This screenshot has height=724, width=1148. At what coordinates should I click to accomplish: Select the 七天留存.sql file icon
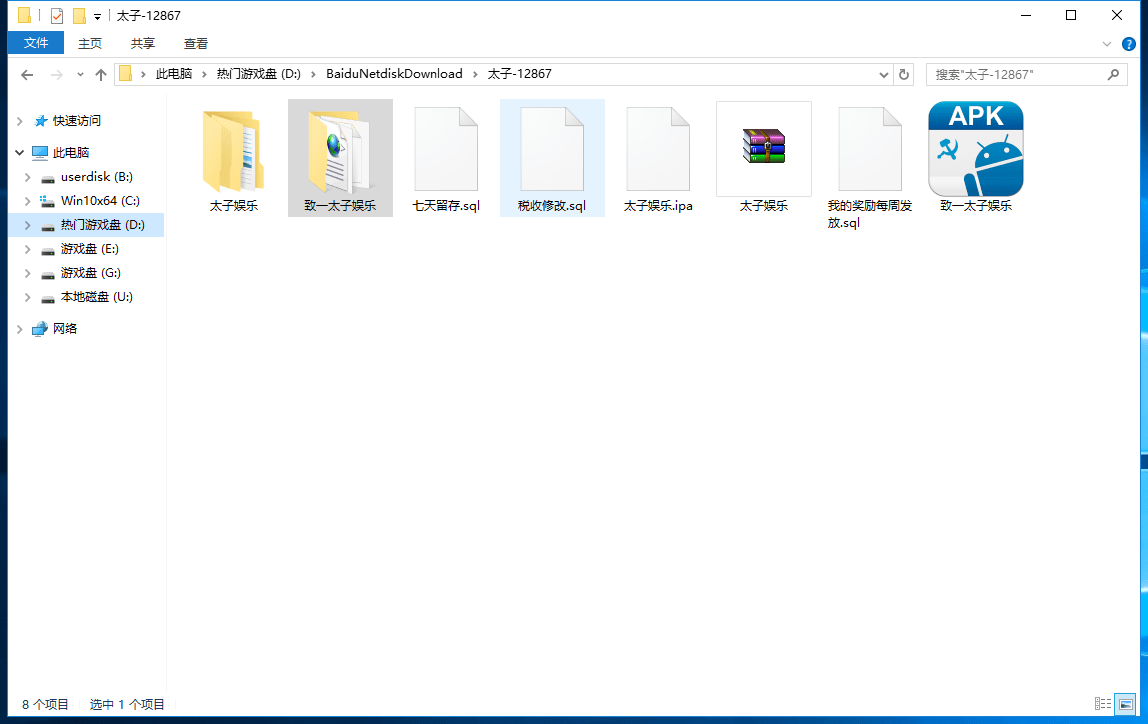[446, 149]
